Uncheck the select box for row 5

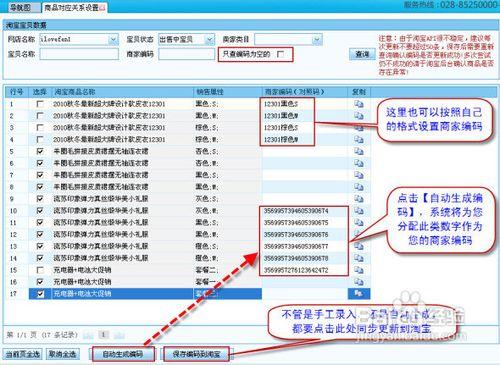(x=40, y=152)
